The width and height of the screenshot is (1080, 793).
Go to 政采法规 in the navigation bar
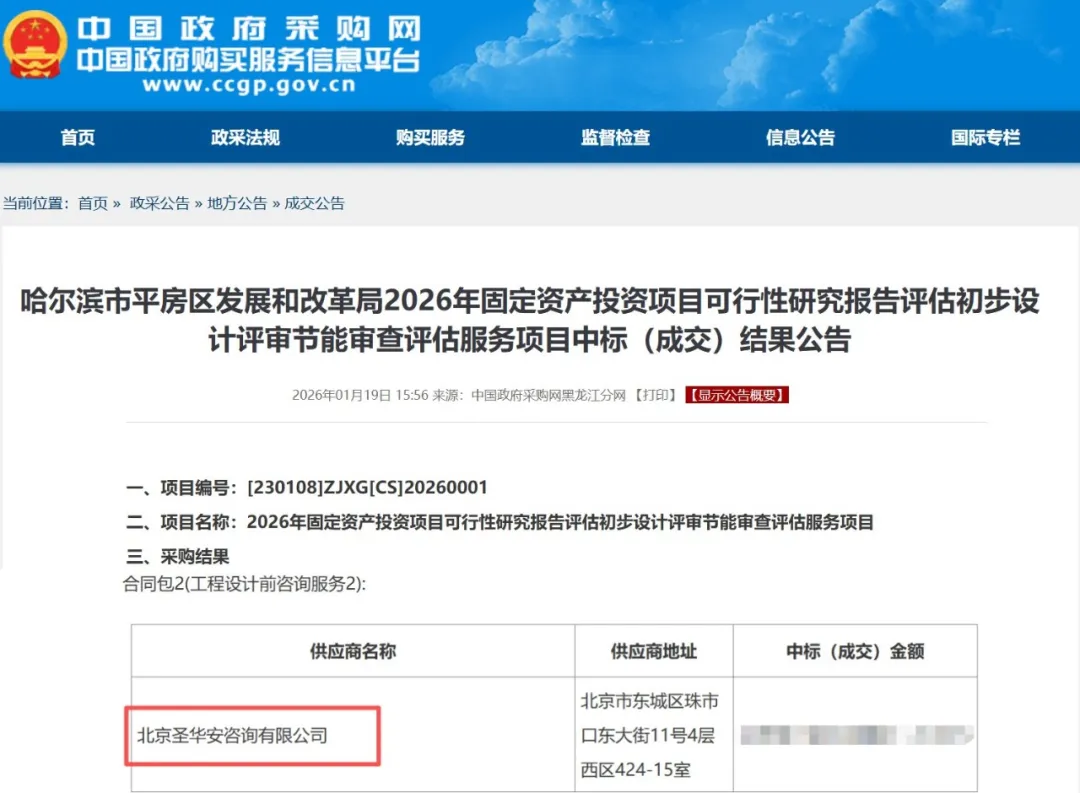tap(245, 138)
